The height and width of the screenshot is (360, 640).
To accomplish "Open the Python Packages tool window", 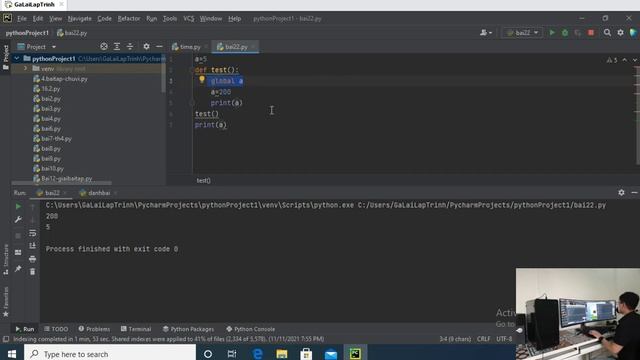I will point(188,329).
